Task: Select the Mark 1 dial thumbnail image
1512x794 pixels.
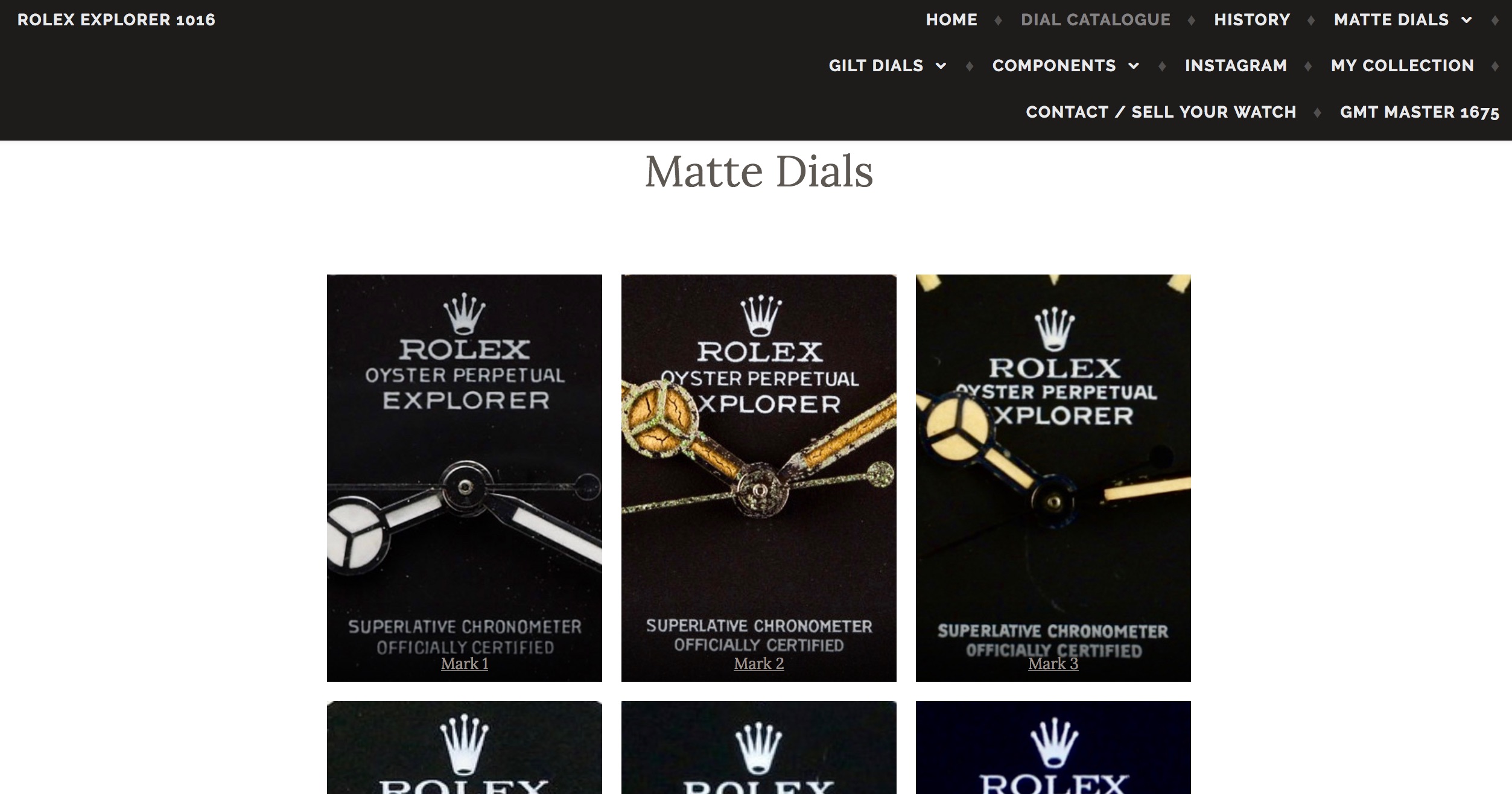Action: [465, 478]
